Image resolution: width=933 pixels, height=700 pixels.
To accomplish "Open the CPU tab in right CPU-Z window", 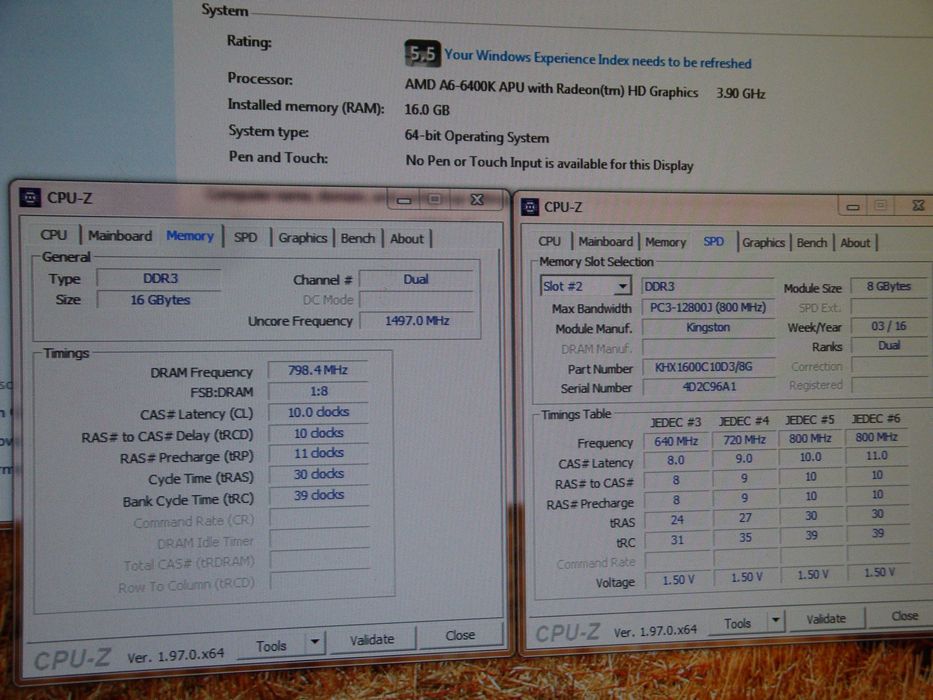I will [549, 241].
